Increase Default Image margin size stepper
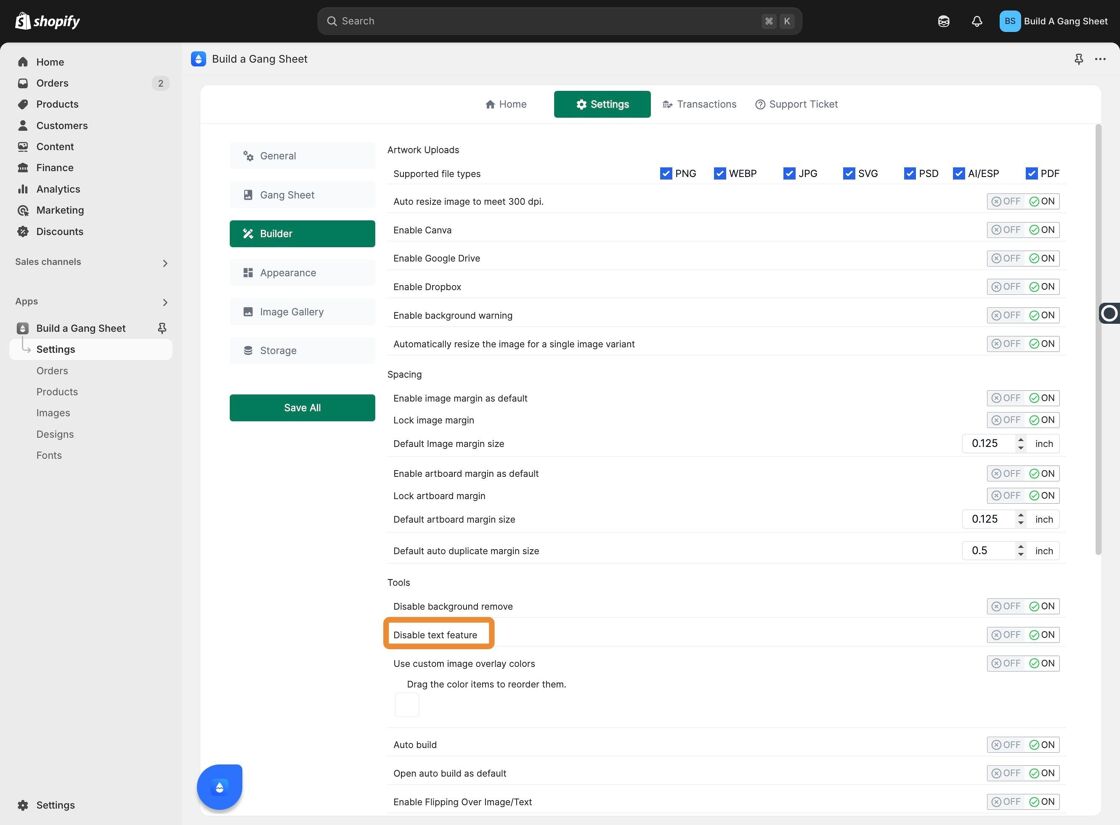Screen dimensions: 1120x825 coord(1021,440)
